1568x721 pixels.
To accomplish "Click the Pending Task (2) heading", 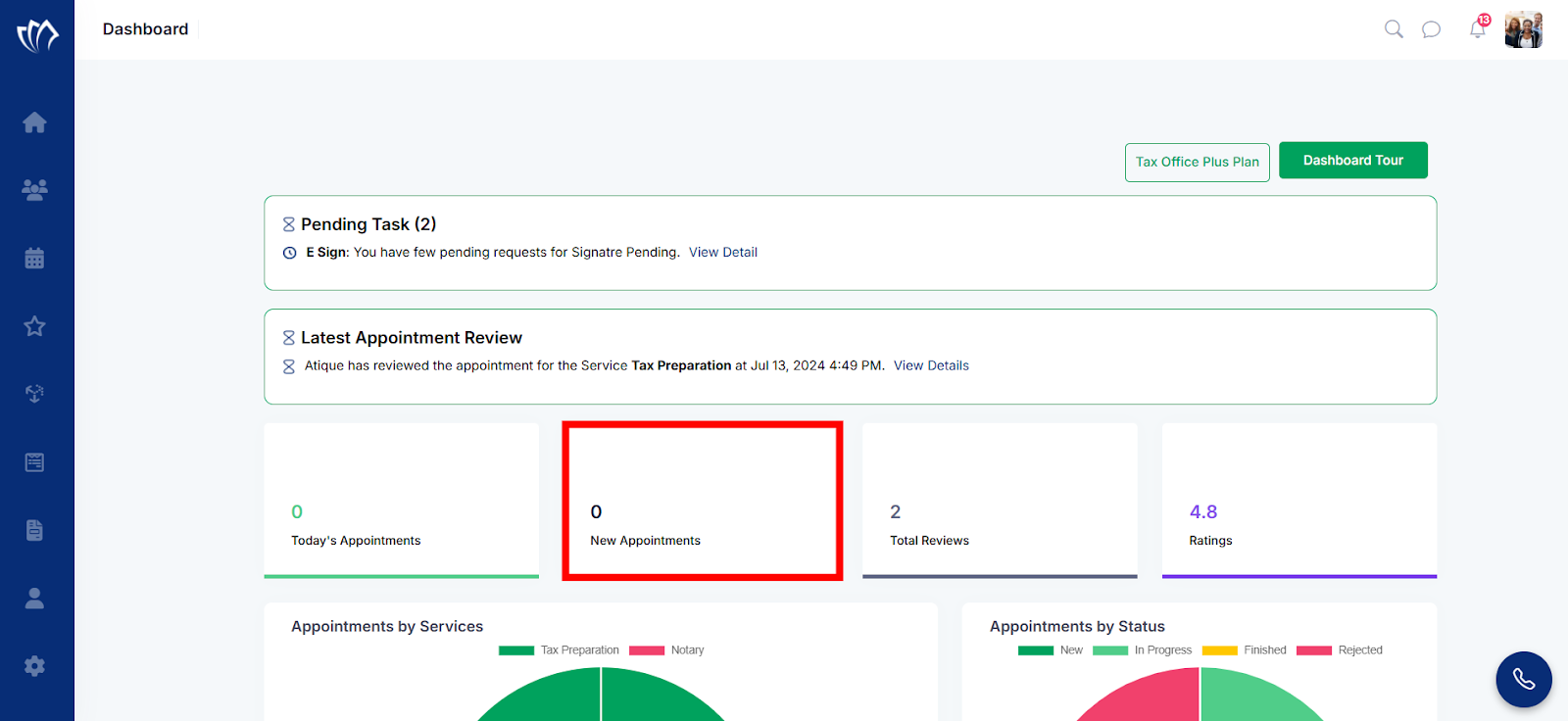I will tap(368, 224).
